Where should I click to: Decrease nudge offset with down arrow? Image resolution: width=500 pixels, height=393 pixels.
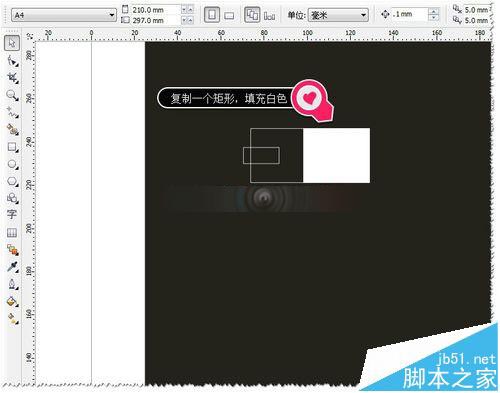433,18
